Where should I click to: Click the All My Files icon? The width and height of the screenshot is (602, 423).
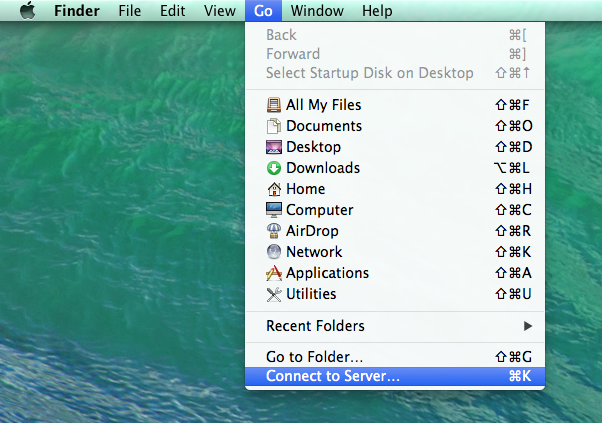tap(274, 105)
